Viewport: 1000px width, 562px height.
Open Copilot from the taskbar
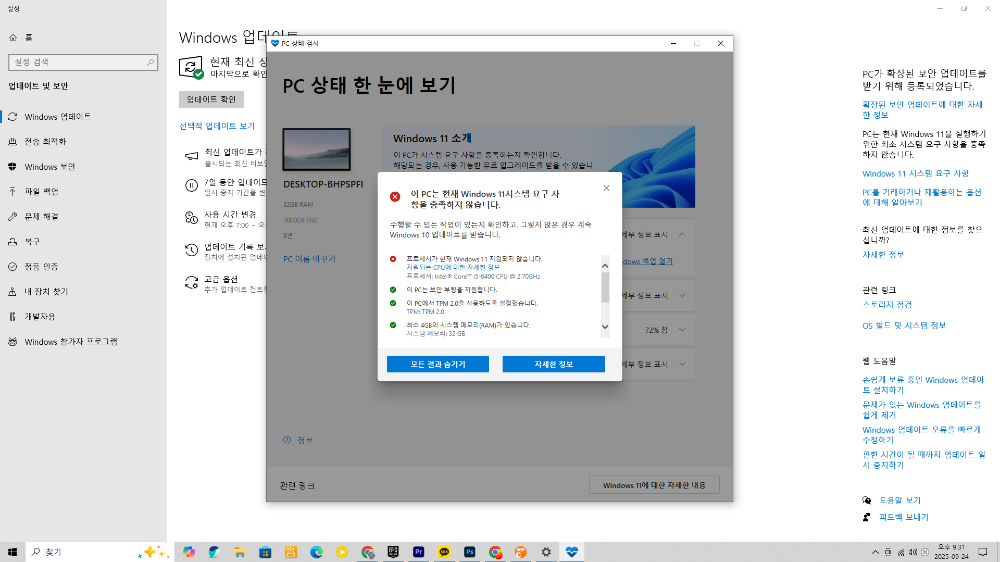click(189, 552)
